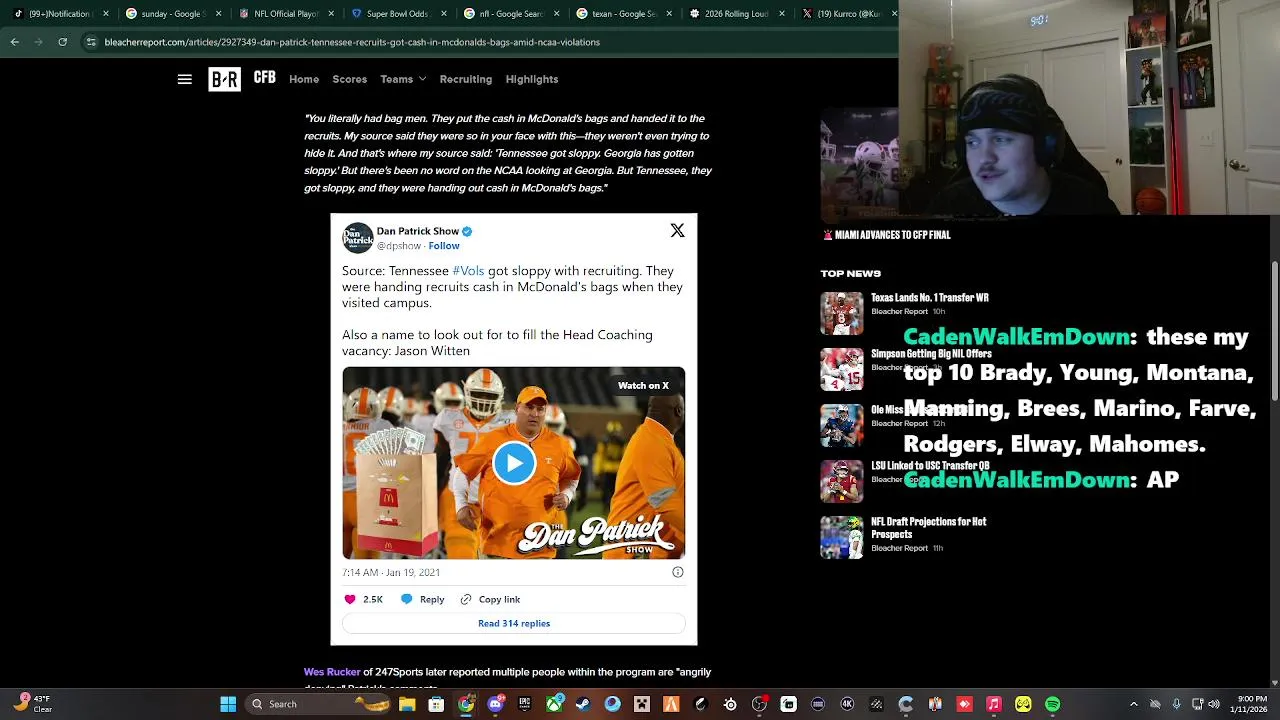Open Spotify from the taskbar

tap(1053, 704)
